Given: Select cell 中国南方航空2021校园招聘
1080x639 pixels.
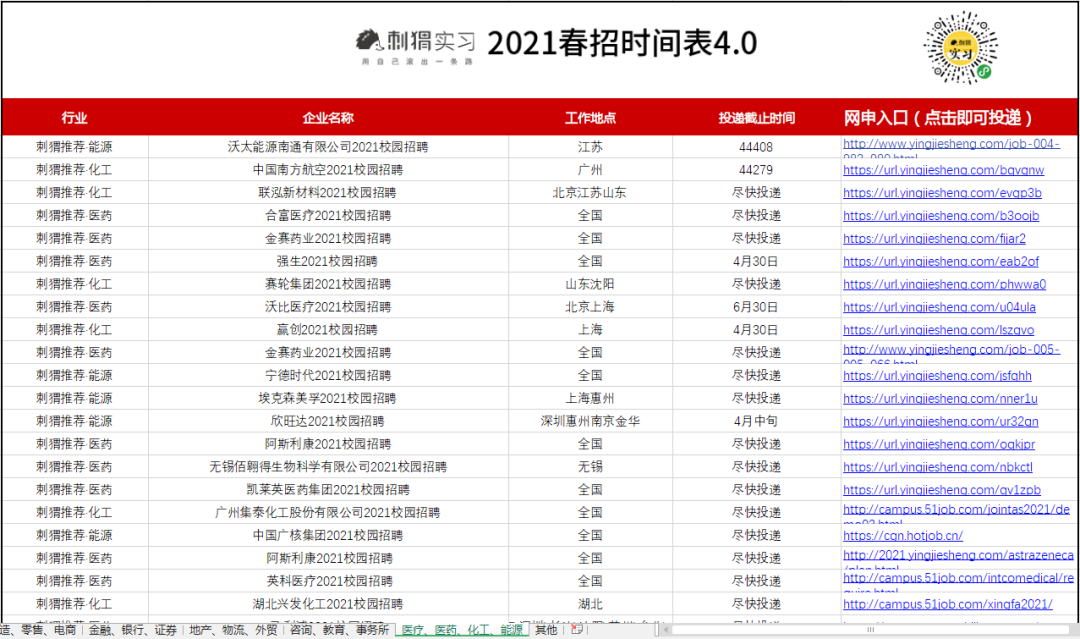Looking at the screenshot, I should tap(328, 169).
